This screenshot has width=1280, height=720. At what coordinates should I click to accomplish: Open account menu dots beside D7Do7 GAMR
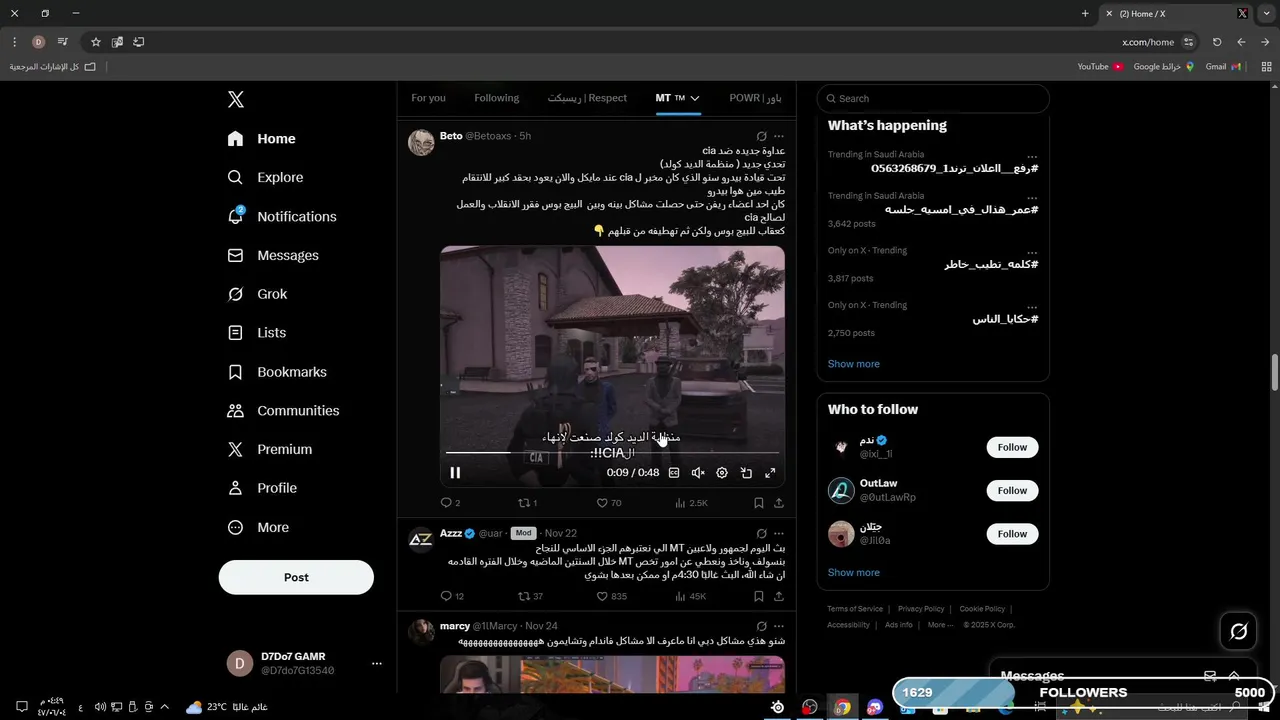tap(377, 663)
